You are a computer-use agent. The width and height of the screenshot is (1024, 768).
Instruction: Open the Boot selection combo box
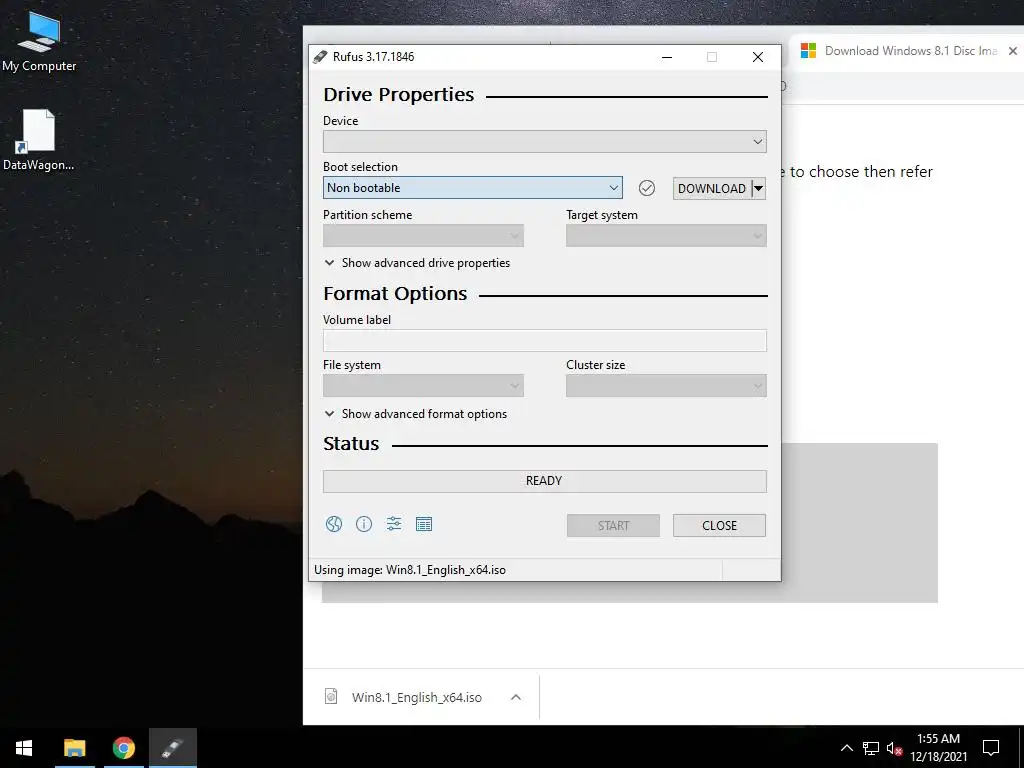[473, 188]
